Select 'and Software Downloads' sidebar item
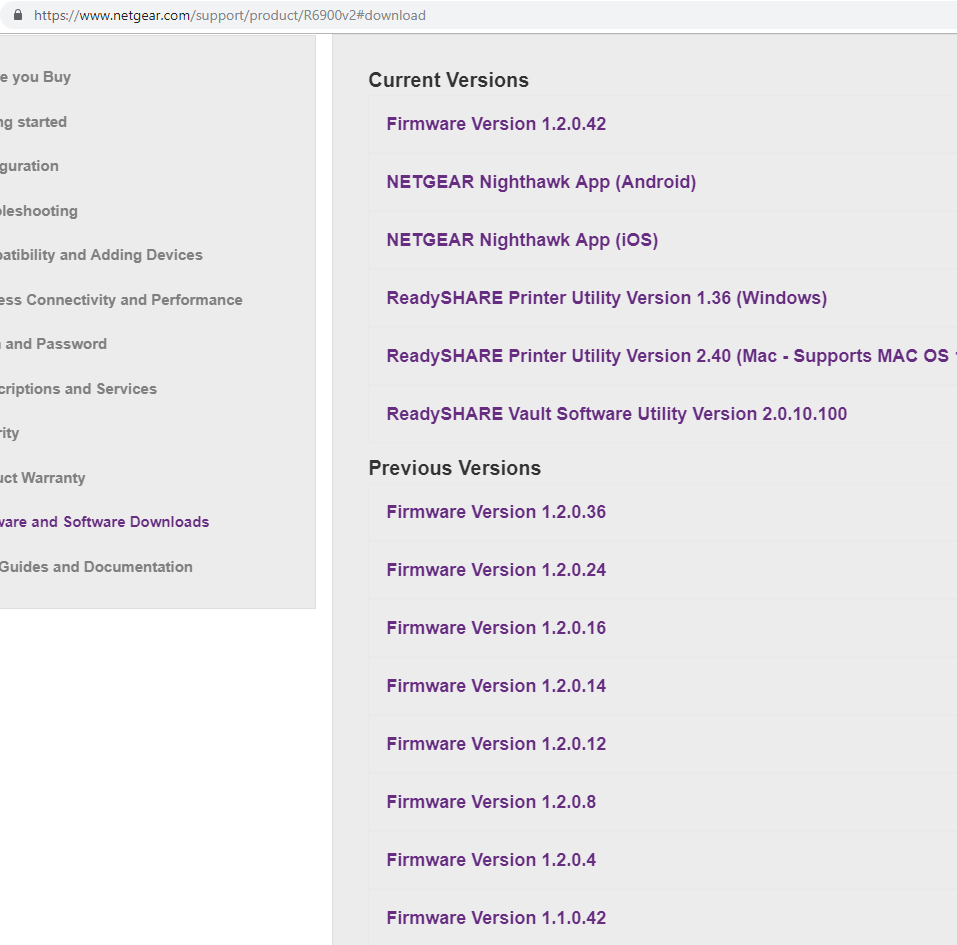 pyautogui.click(x=104, y=522)
